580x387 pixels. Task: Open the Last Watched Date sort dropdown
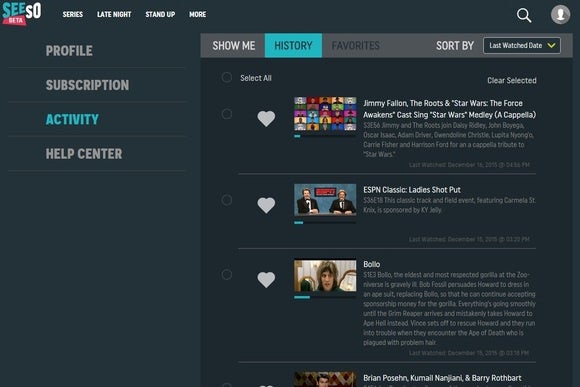click(x=522, y=46)
